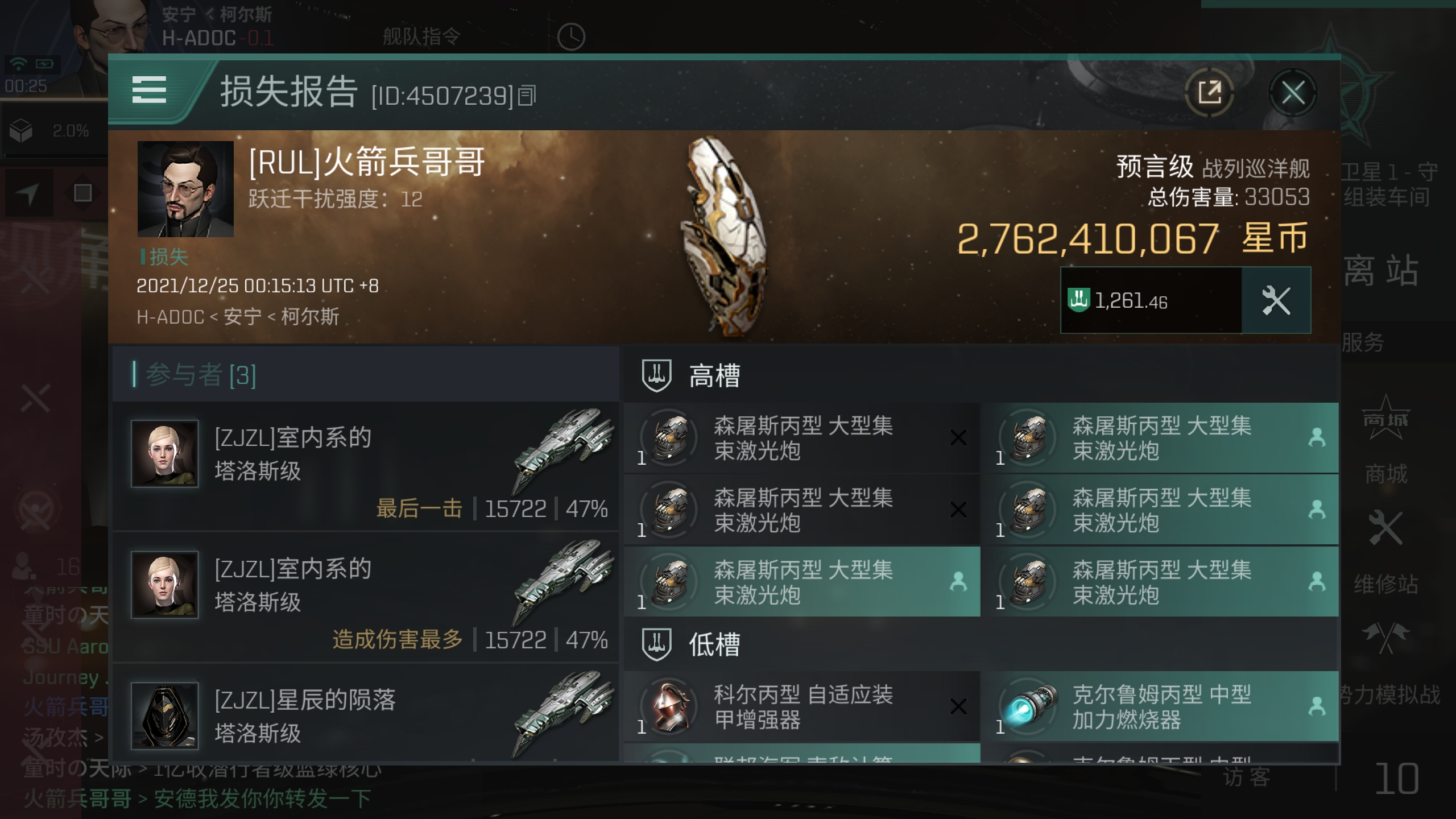Select victim portrait of 火箭兵哥哥

point(185,189)
